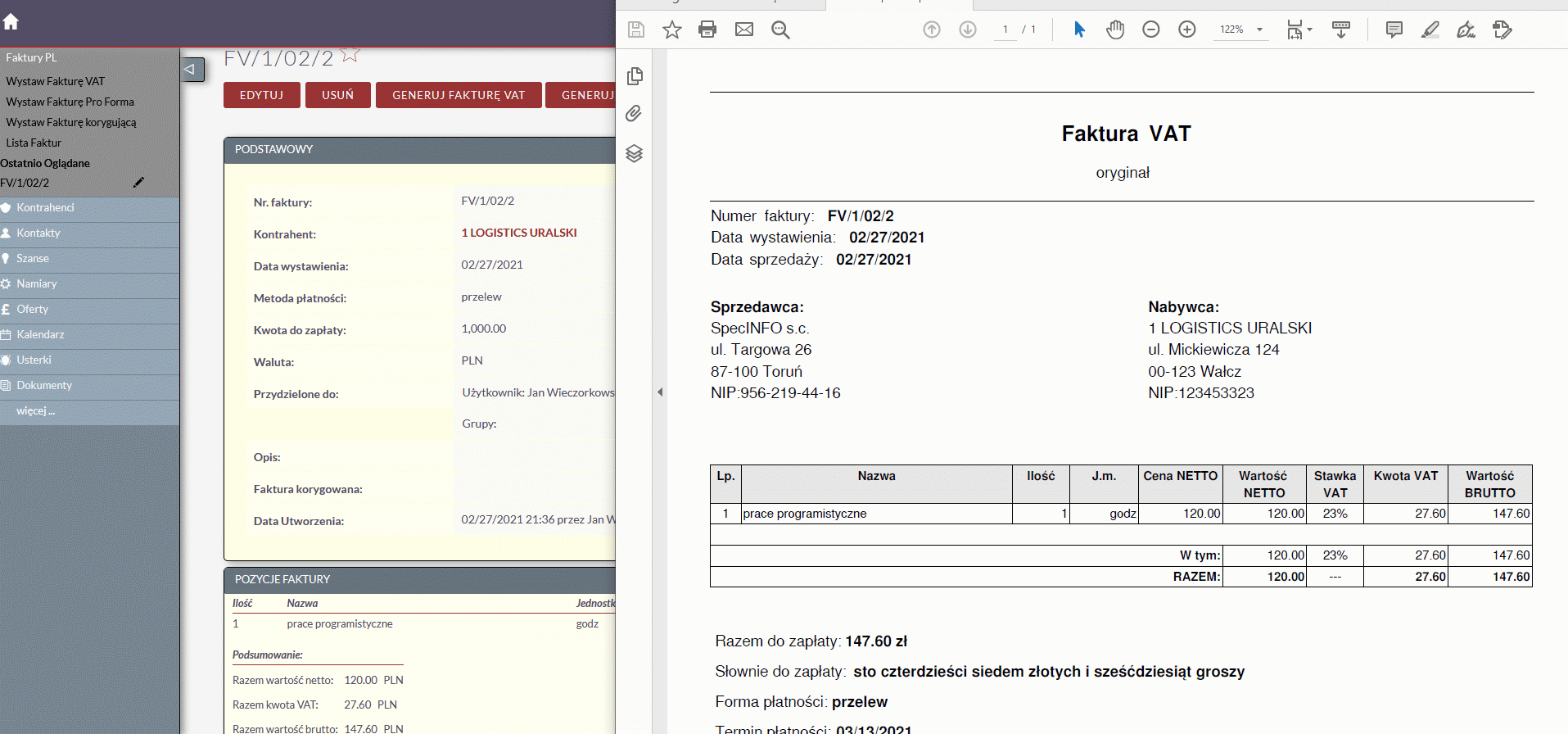Image resolution: width=1568 pixels, height=734 pixels.
Task: Click the 1,000.00 Kwota do zapłaty value
Action: [x=484, y=328]
